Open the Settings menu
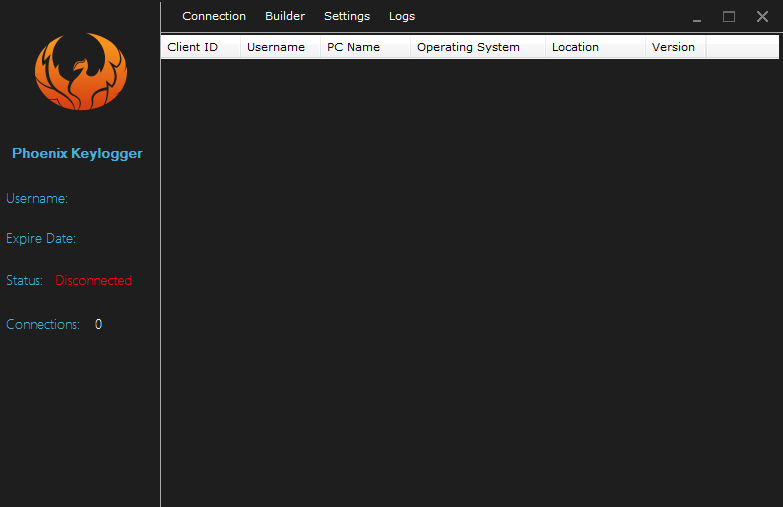Image resolution: width=783 pixels, height=507 pixels. tap(347, 16)
